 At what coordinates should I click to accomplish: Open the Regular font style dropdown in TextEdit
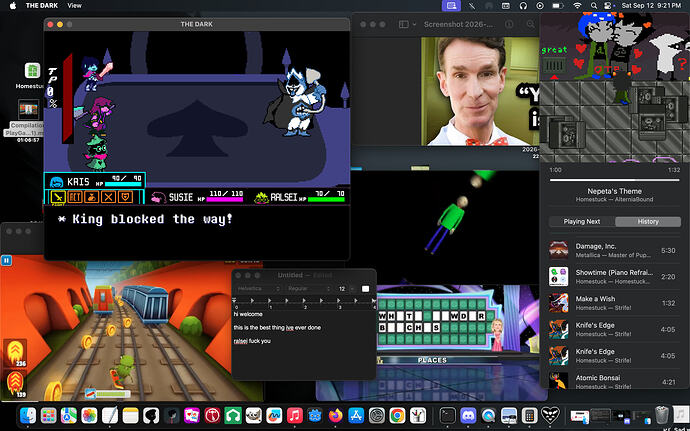coord(308,289)
